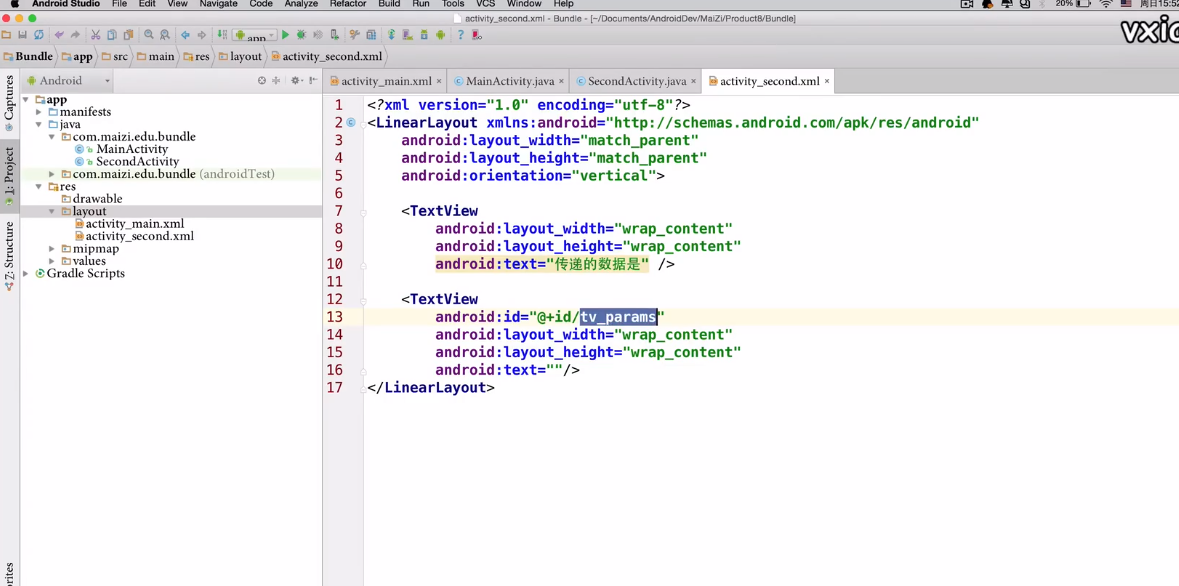Open Settings using the wrench icon
The width and height of the screenshot is (1179, 586).
tap(354, 35)
